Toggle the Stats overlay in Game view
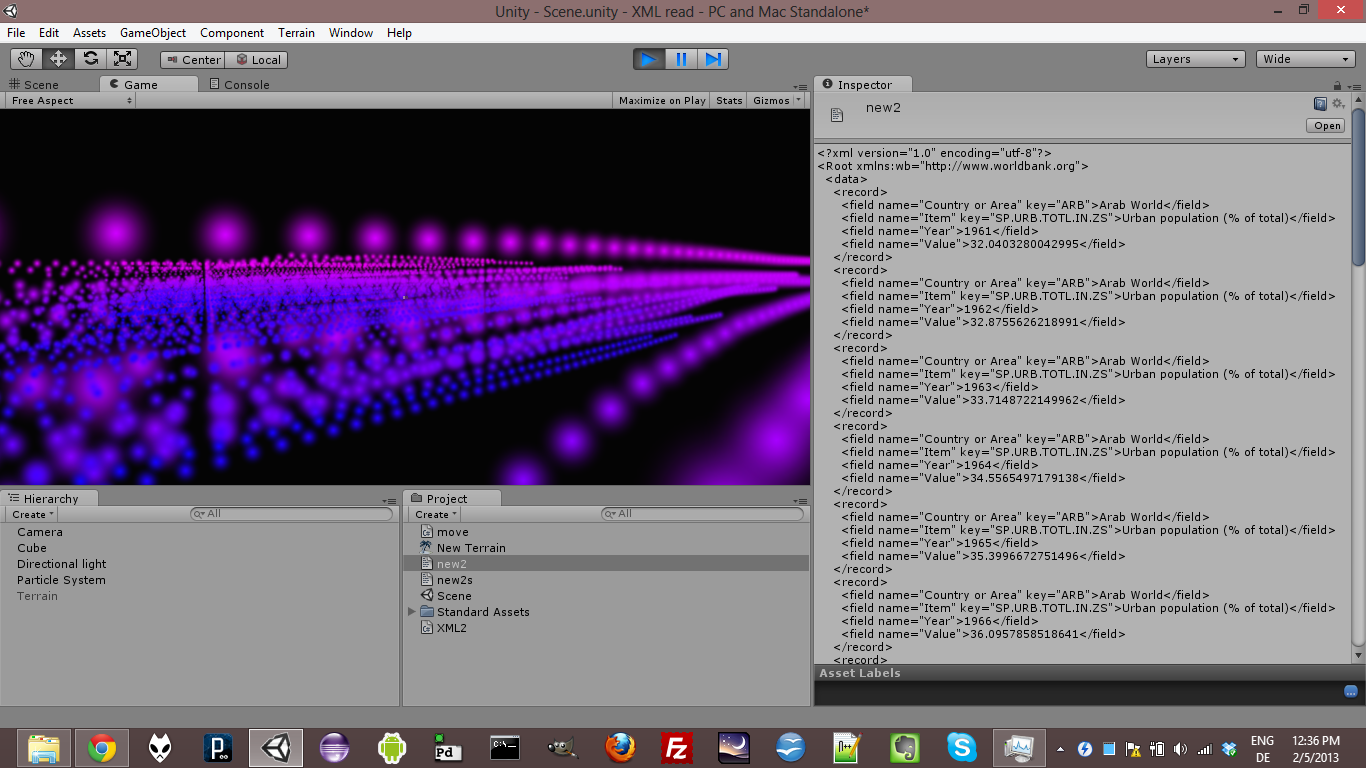 728,100
